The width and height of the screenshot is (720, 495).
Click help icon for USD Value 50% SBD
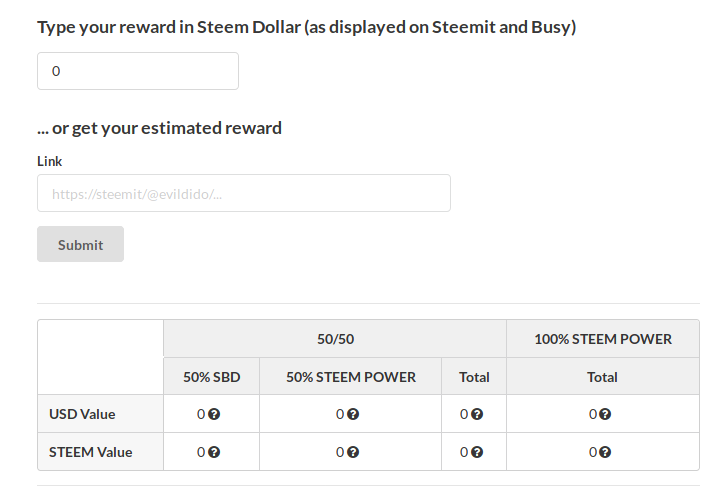[214, 414]
